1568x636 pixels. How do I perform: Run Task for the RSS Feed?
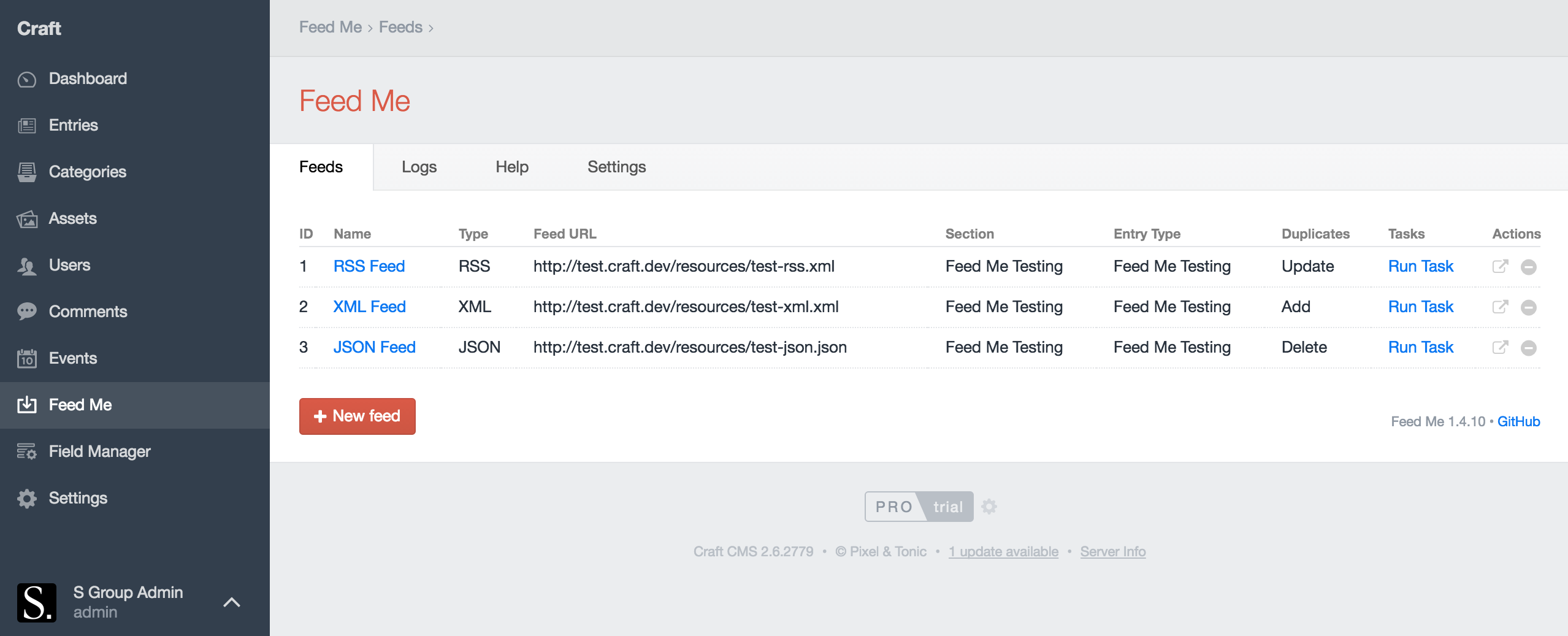pos(1420,266)
